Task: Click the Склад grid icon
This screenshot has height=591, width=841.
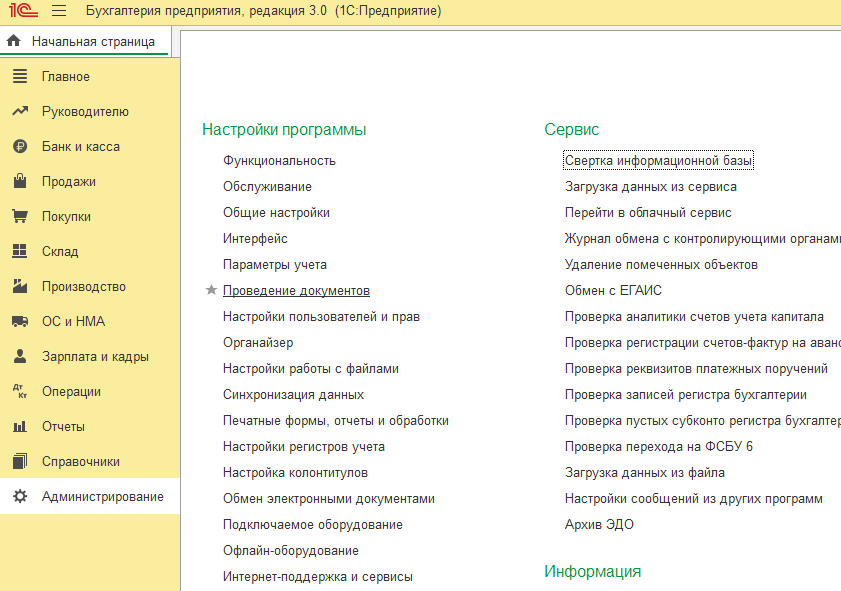Action: [20, 251]
